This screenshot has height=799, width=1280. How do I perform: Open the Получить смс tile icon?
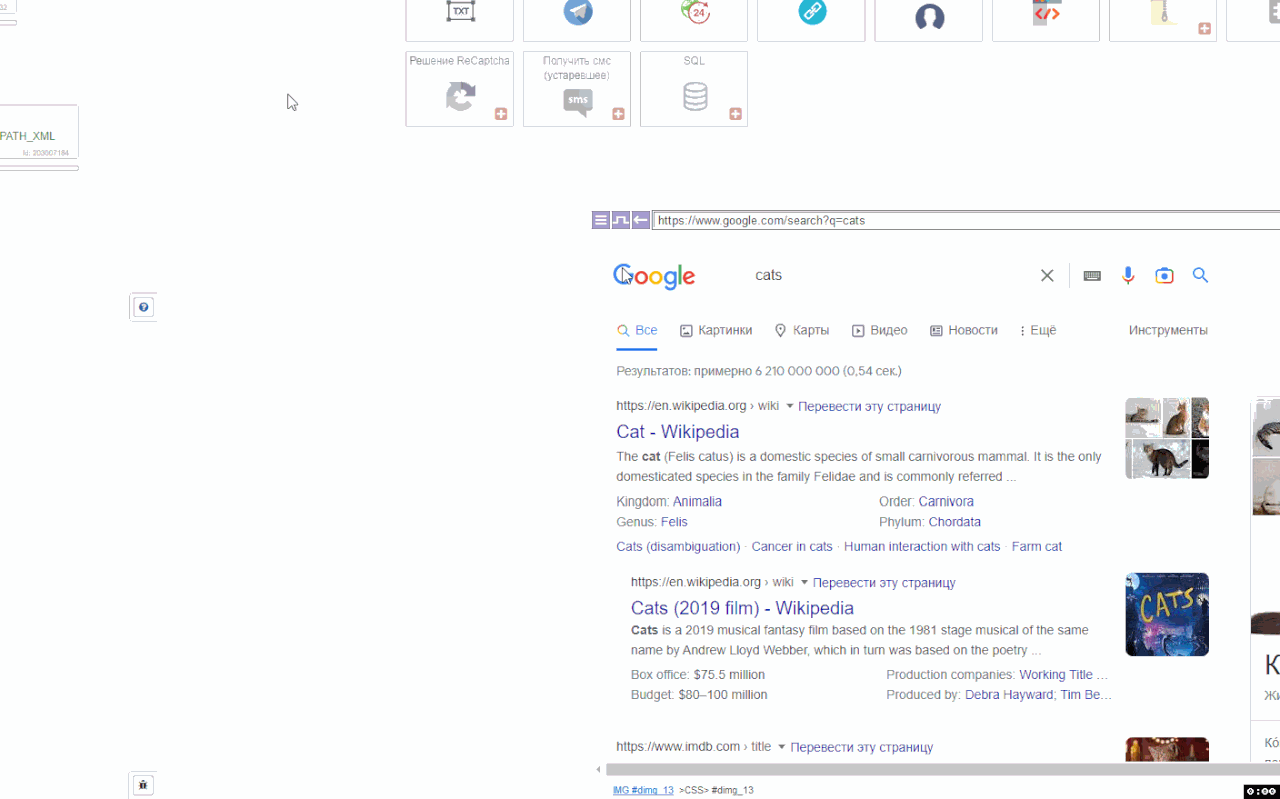pos(578,102)
